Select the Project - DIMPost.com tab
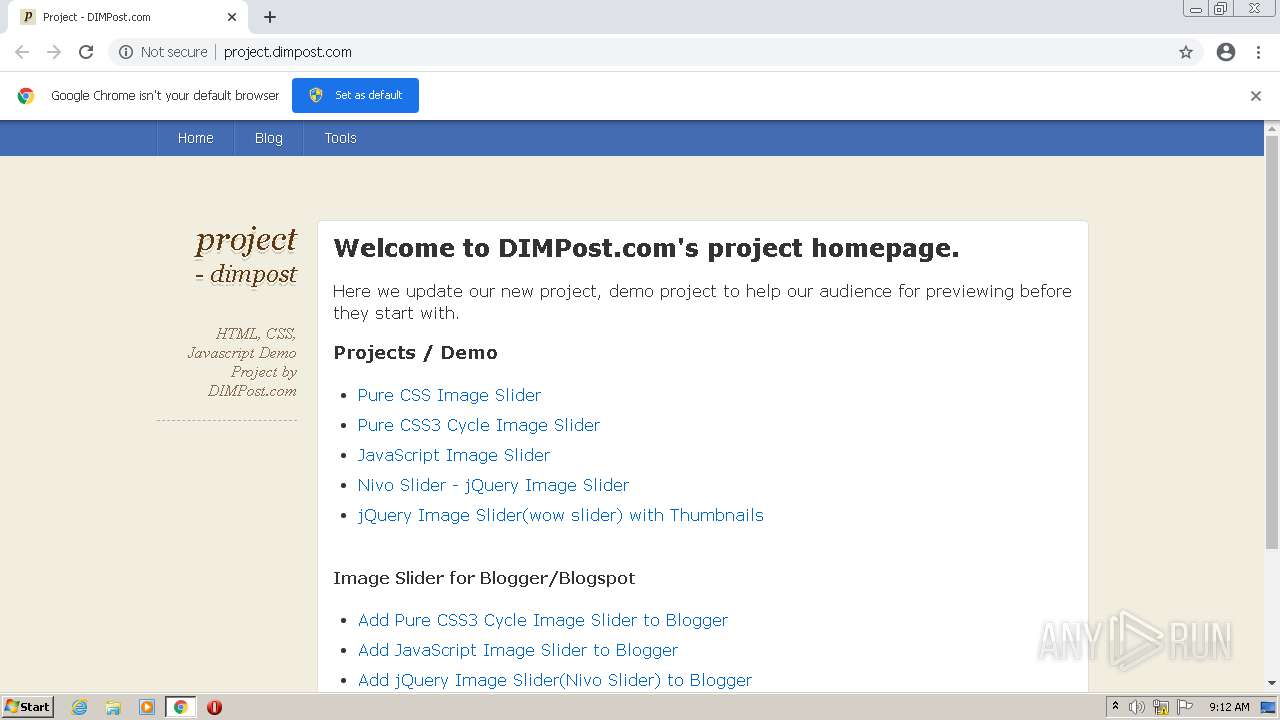1280x720 pixels. (x=128, y=17)
